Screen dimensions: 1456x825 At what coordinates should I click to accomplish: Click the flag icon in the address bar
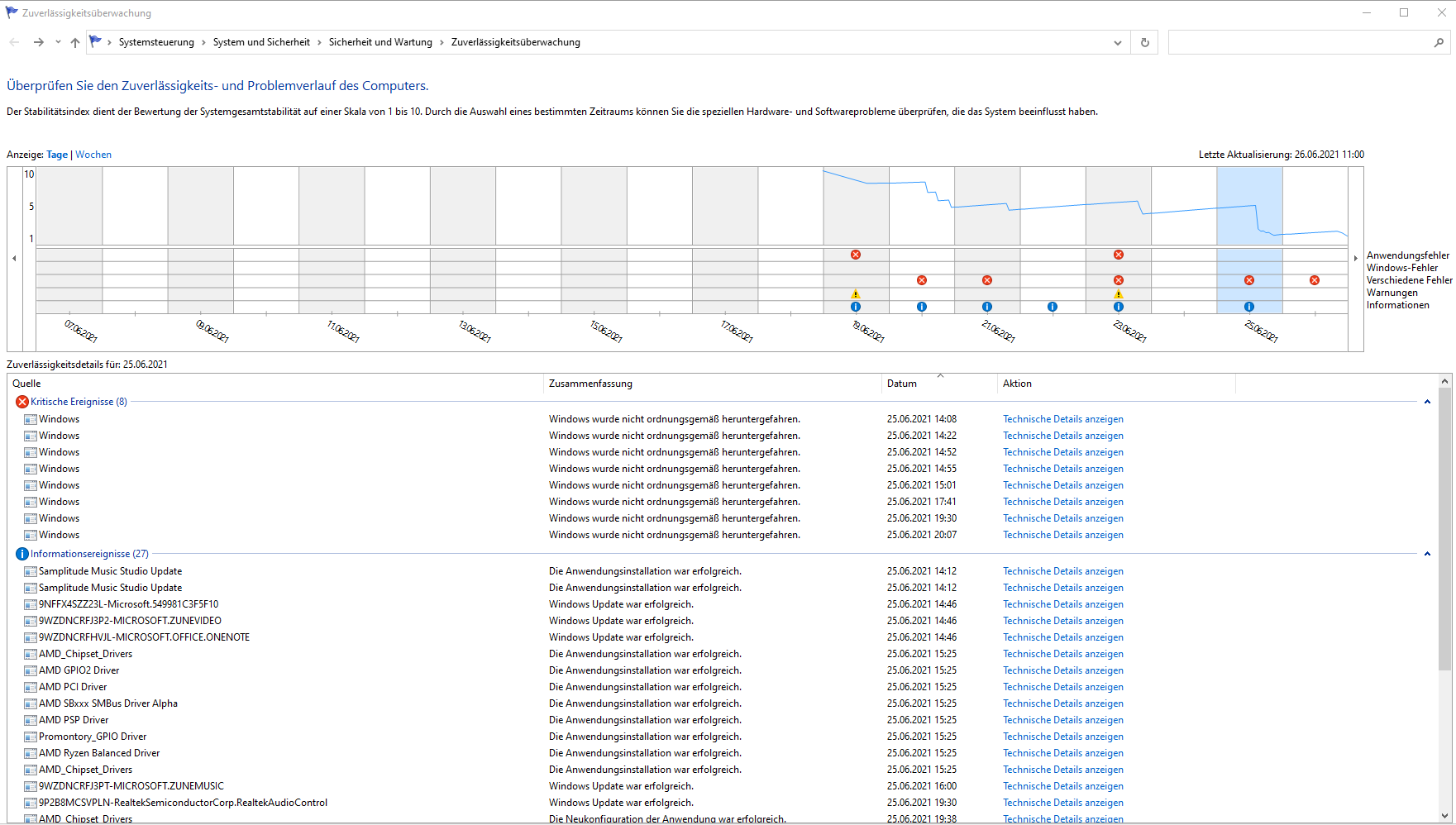point(95,41)
